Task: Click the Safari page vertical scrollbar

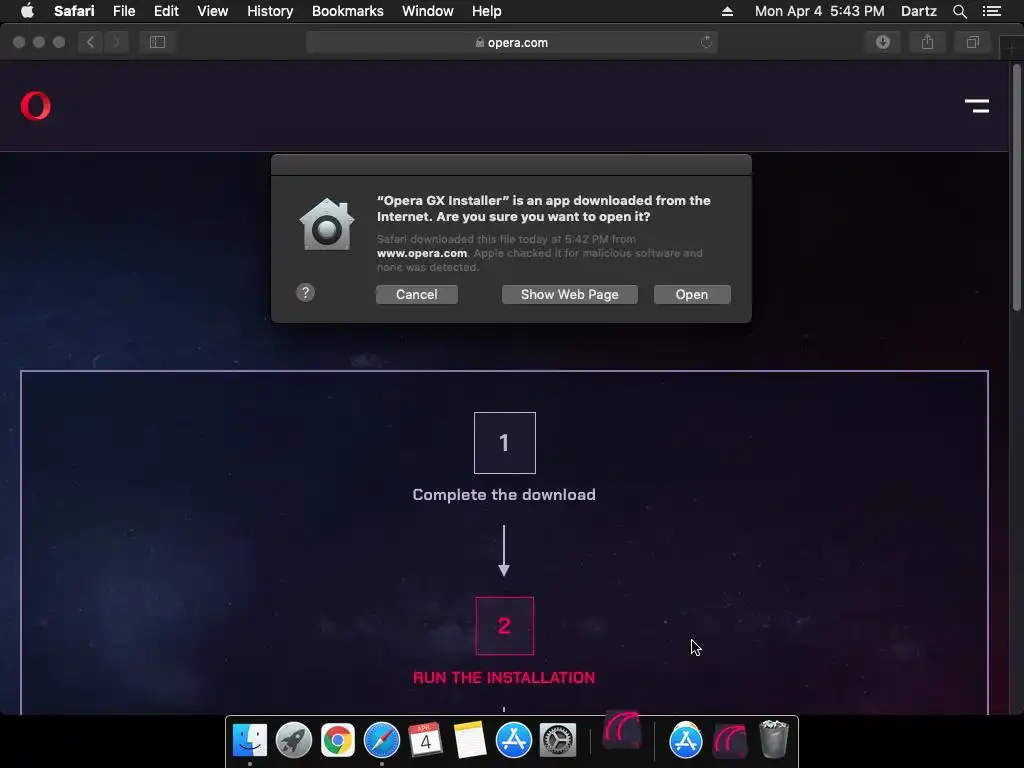Action: click(x=1016, y=187)
